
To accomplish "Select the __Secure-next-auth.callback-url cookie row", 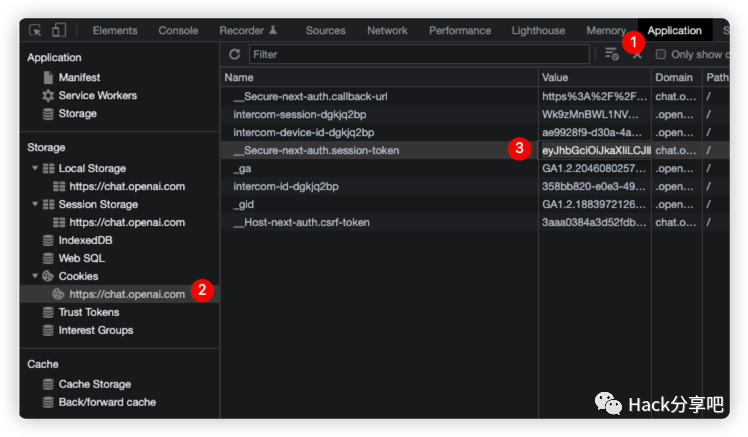I will click(475, 96).
